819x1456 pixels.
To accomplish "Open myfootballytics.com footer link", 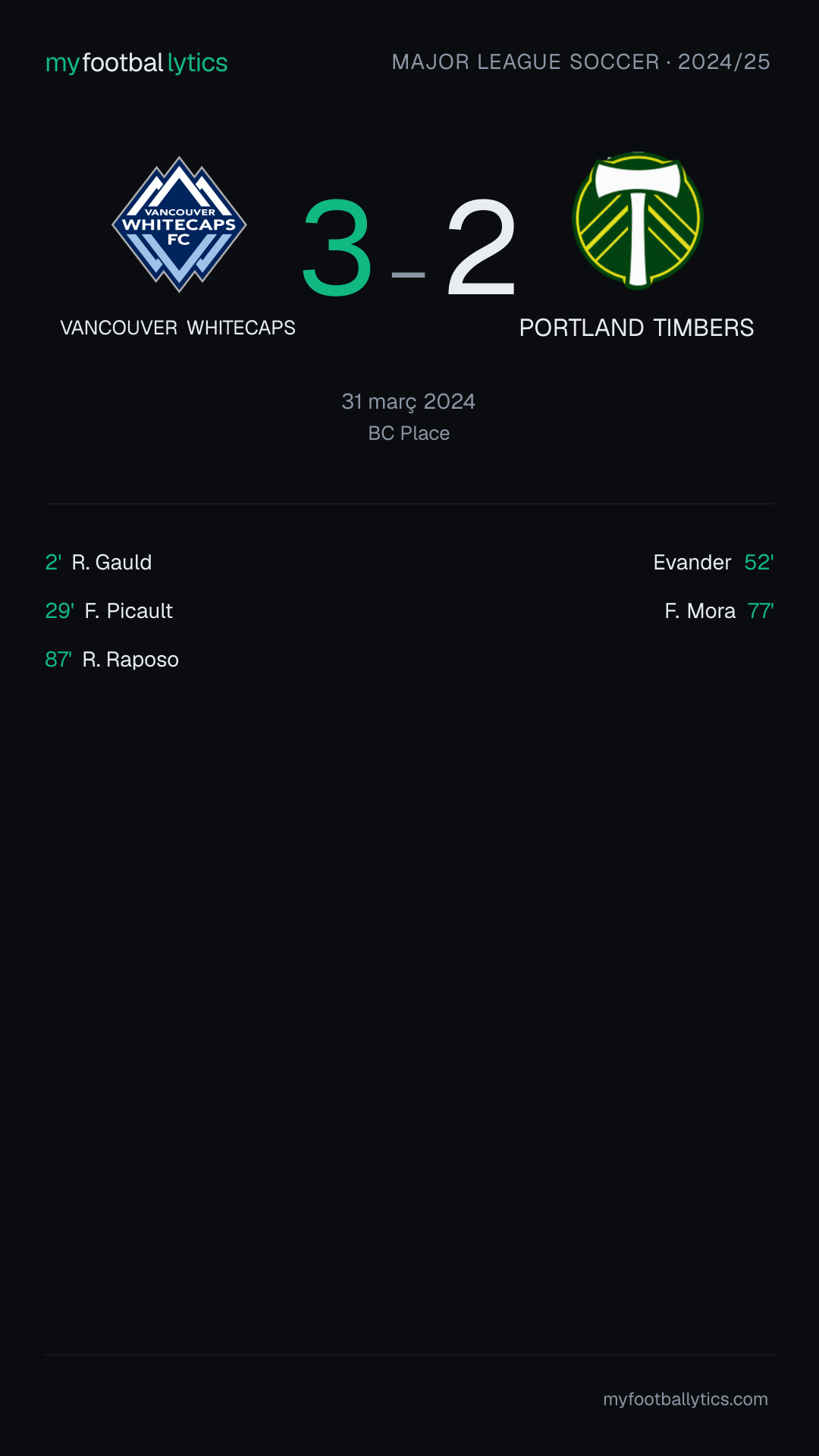I will click(x=686, y=1399).
